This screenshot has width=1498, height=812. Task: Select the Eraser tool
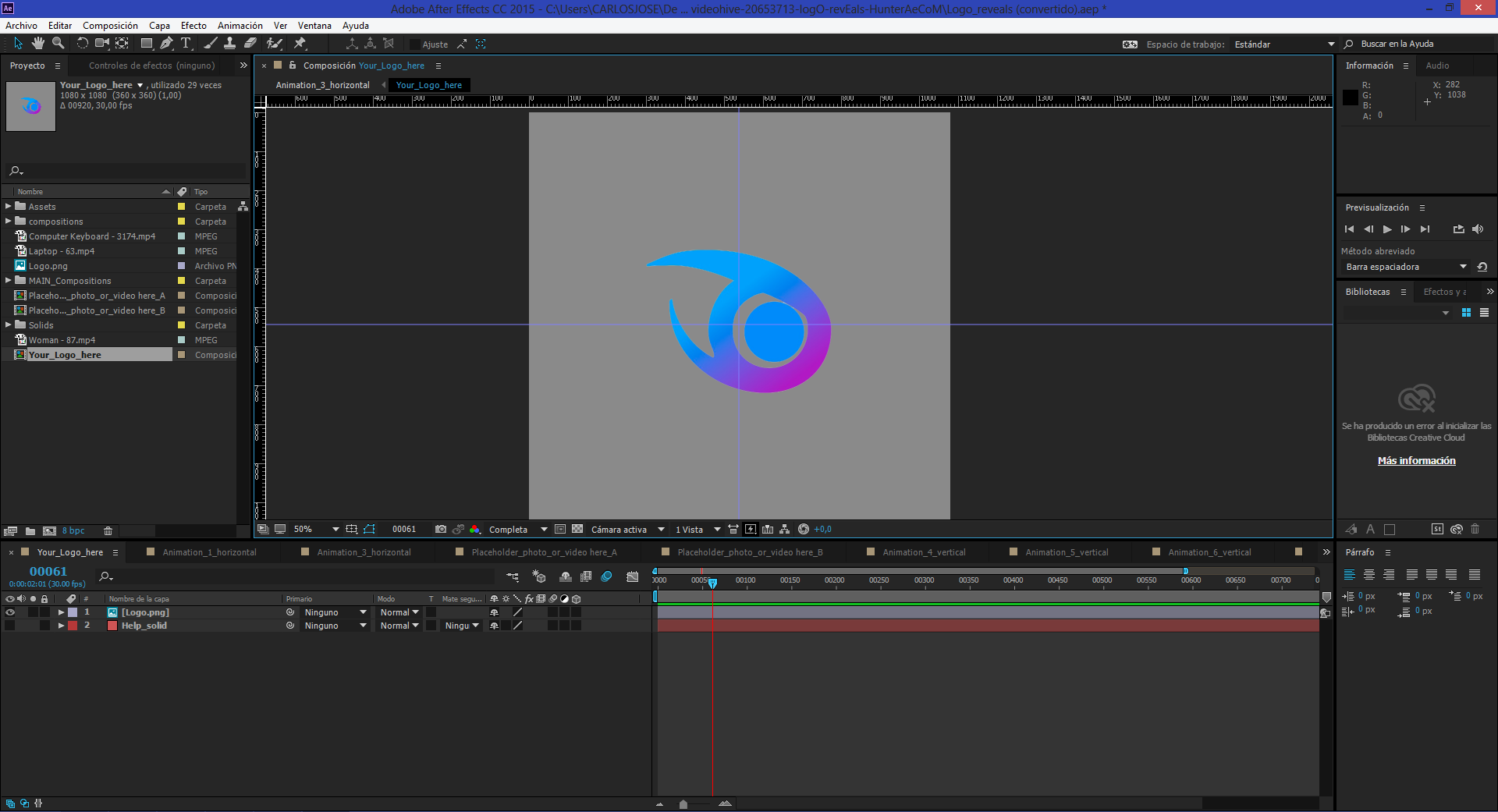[x=250, y=44]
